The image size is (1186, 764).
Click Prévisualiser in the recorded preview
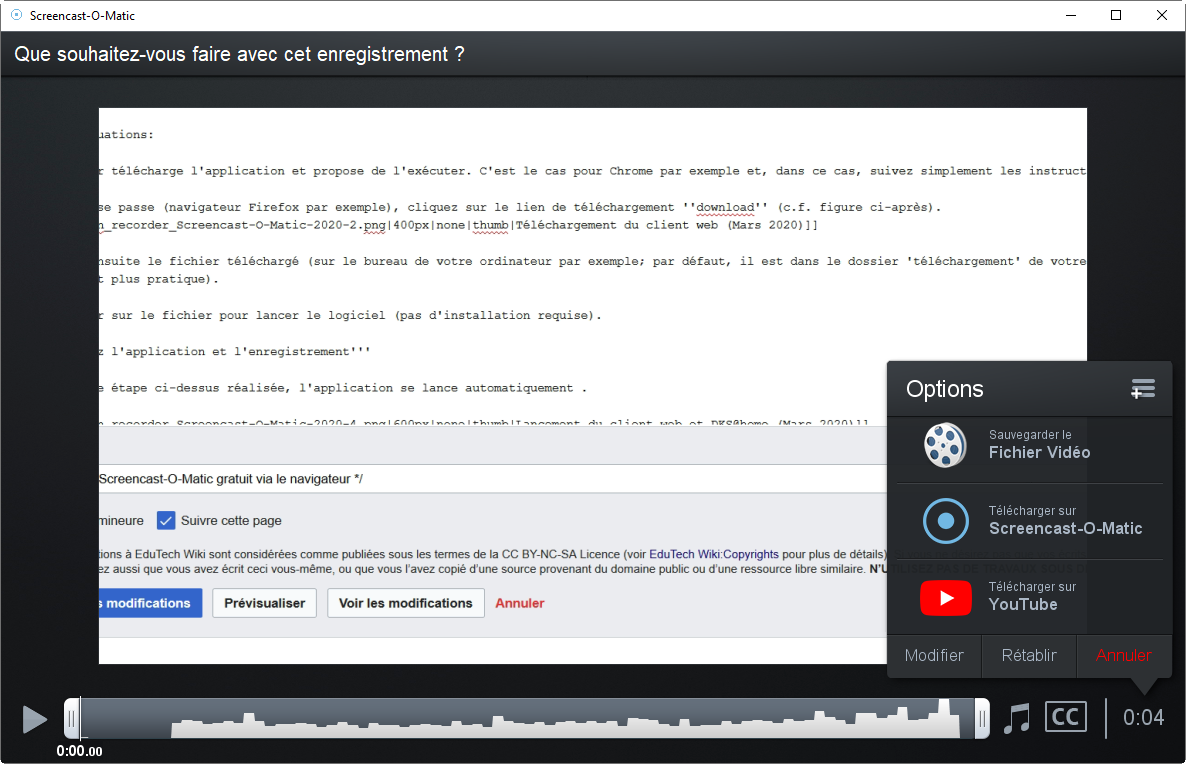[x=265, y=603]
